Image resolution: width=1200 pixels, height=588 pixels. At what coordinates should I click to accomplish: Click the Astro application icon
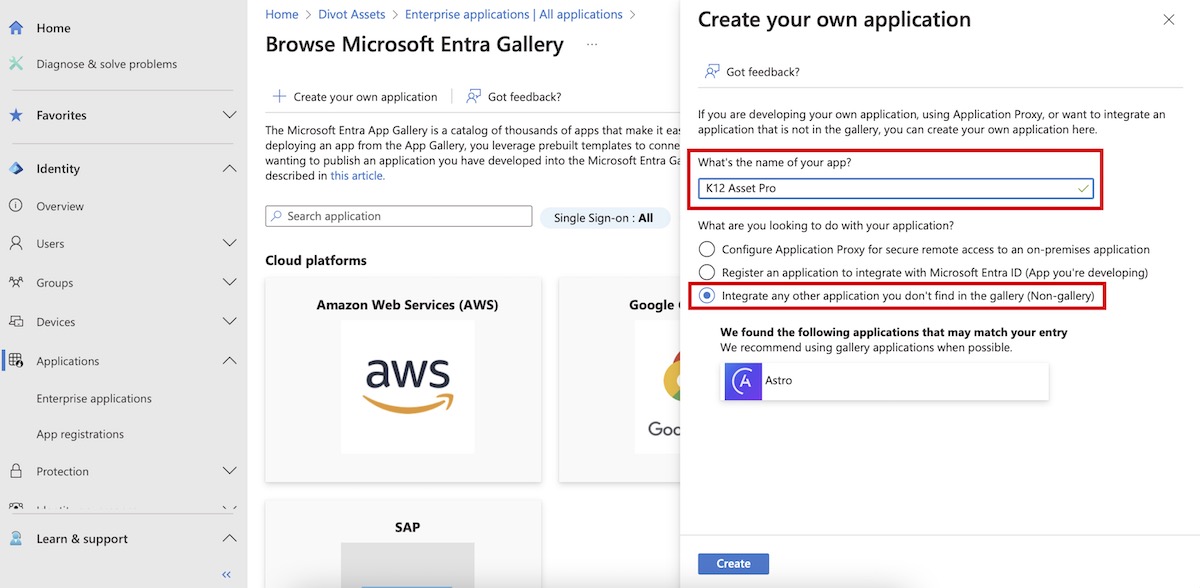[x=743, y=381]
